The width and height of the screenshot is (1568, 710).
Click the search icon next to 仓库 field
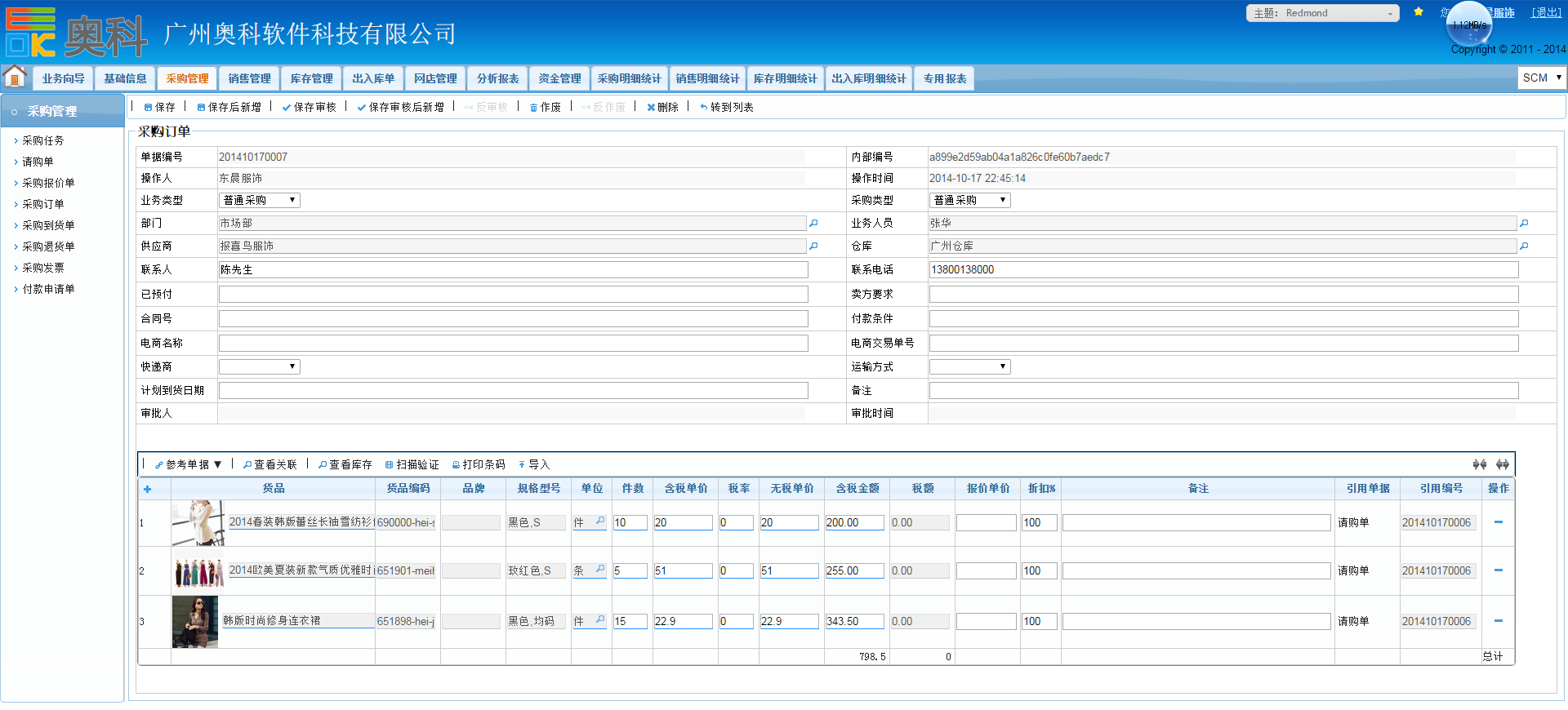click(1524, 246)
